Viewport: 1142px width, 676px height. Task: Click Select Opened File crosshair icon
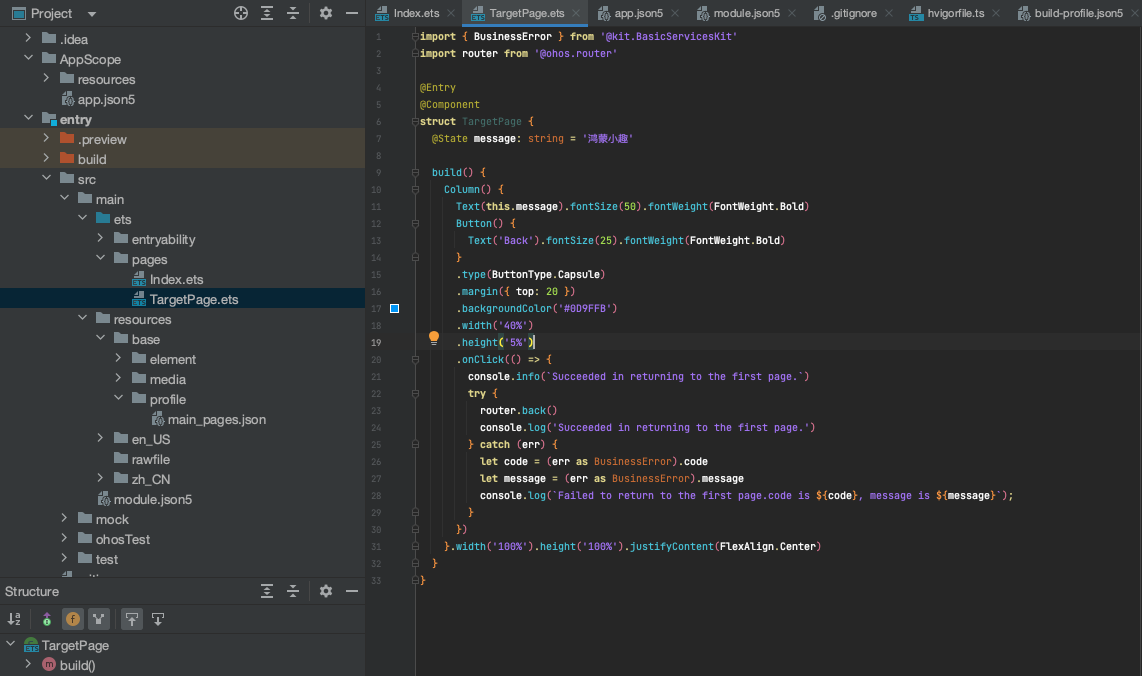click(x=240, y=13)
